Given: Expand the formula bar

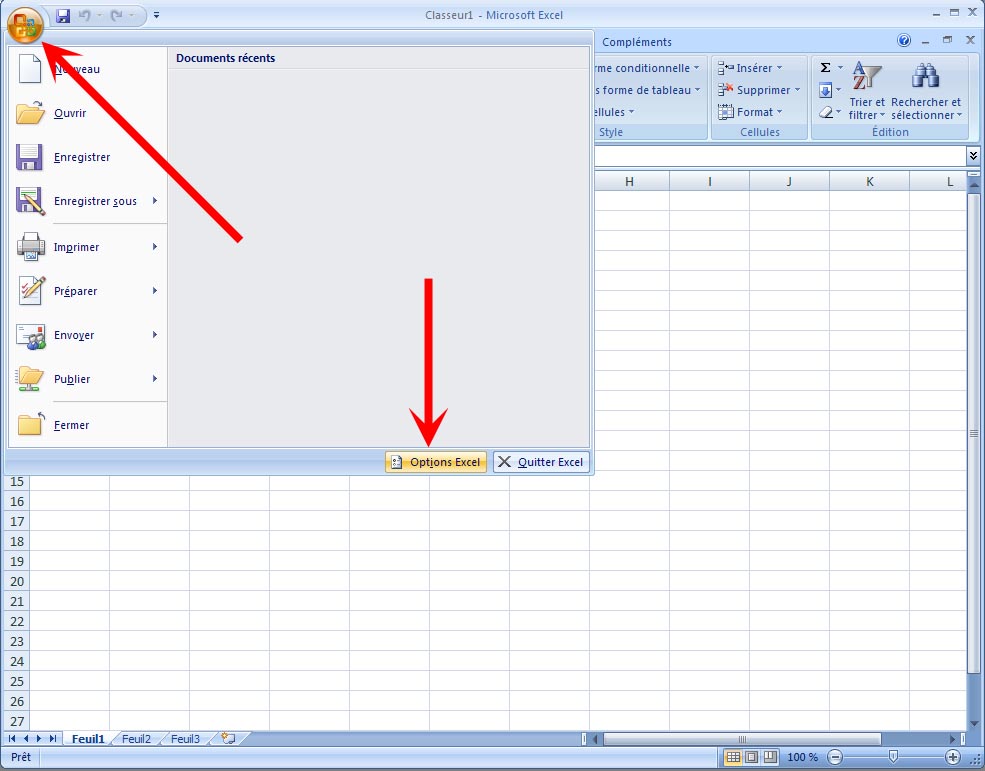Looking at the screenshot, I should (973, 155).
